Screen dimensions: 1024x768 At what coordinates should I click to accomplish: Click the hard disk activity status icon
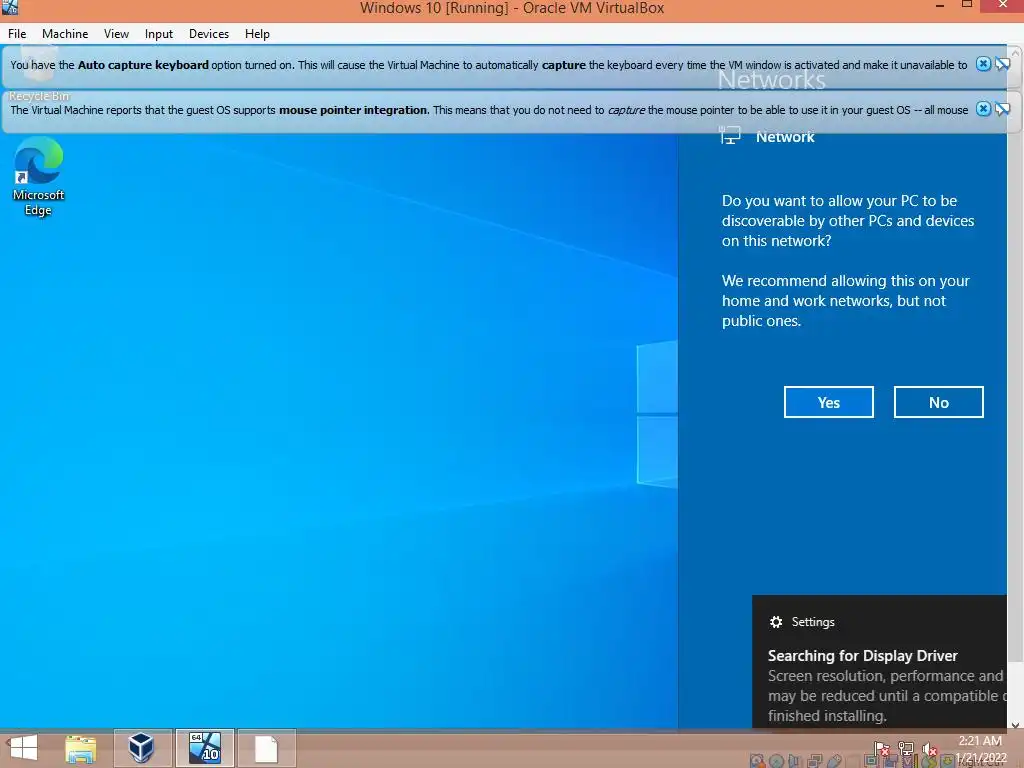click(758, 761)
